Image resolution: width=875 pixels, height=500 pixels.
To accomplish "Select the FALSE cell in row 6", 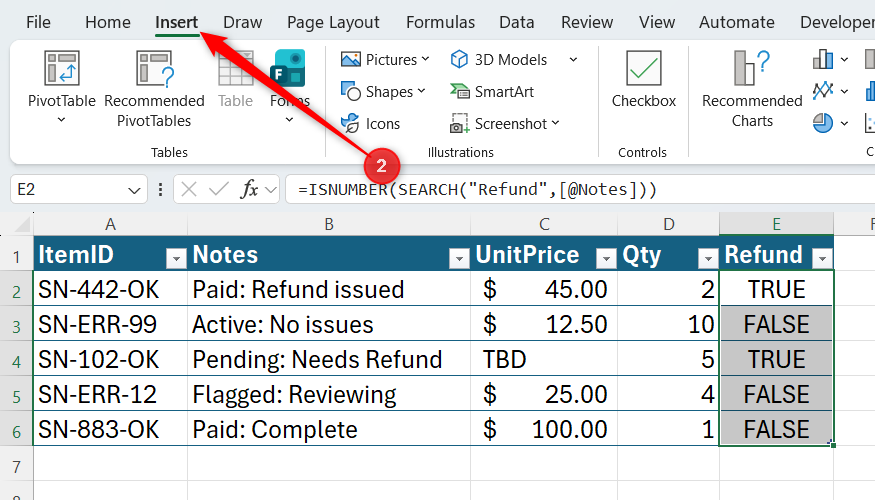I will click(x=776, y=429).
